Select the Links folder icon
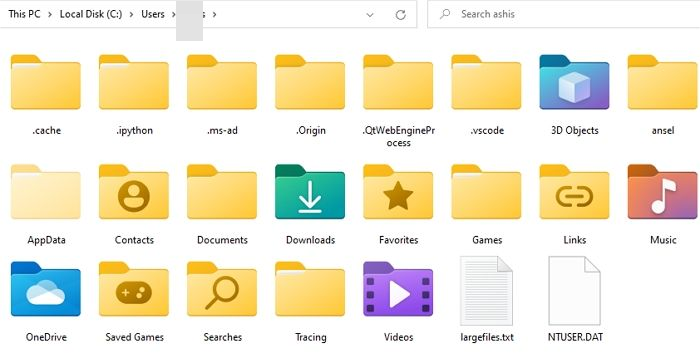The image size is (700, 363). (574, 192)
